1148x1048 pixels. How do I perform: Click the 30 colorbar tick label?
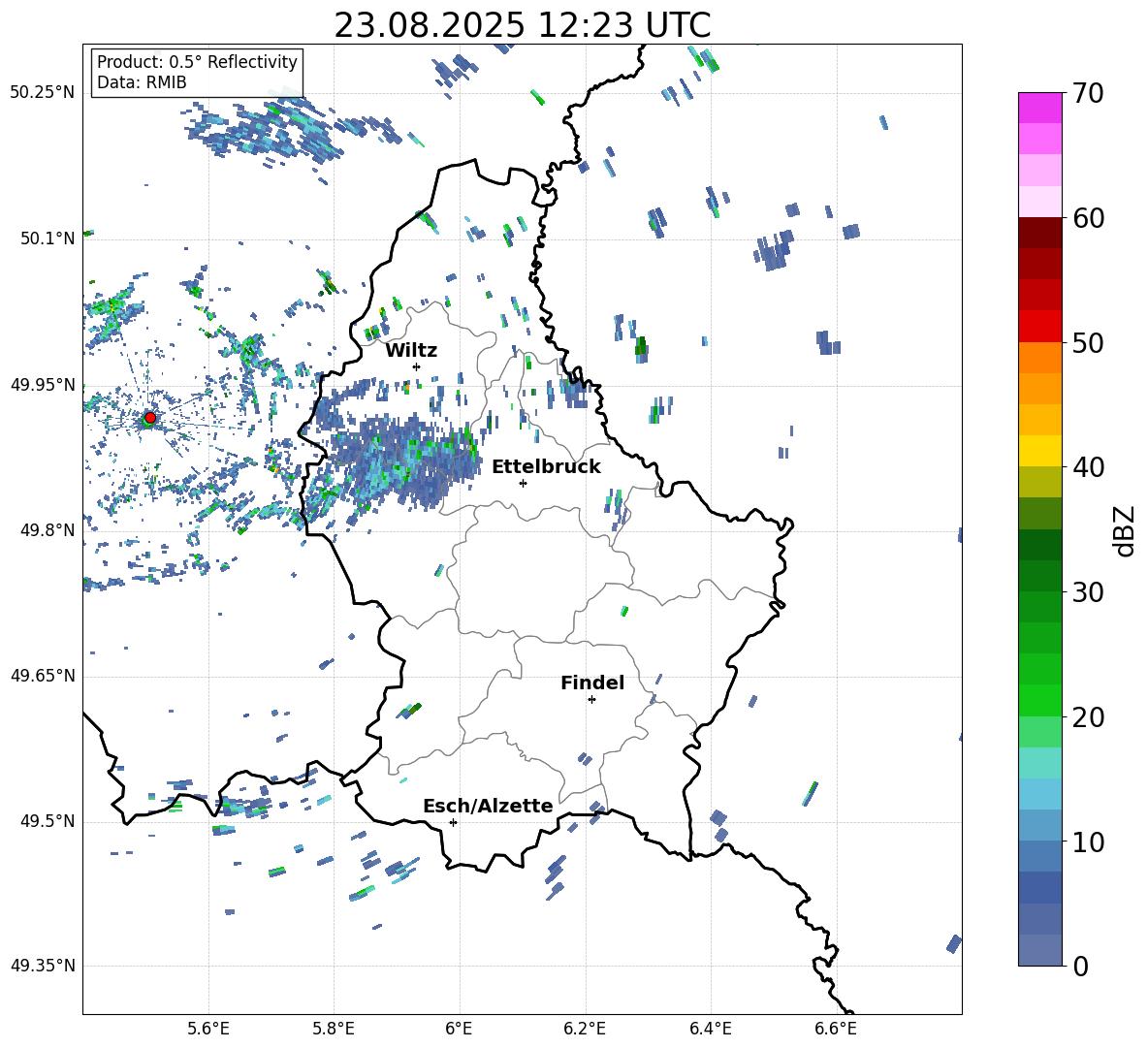click(x=1088, y=592)
